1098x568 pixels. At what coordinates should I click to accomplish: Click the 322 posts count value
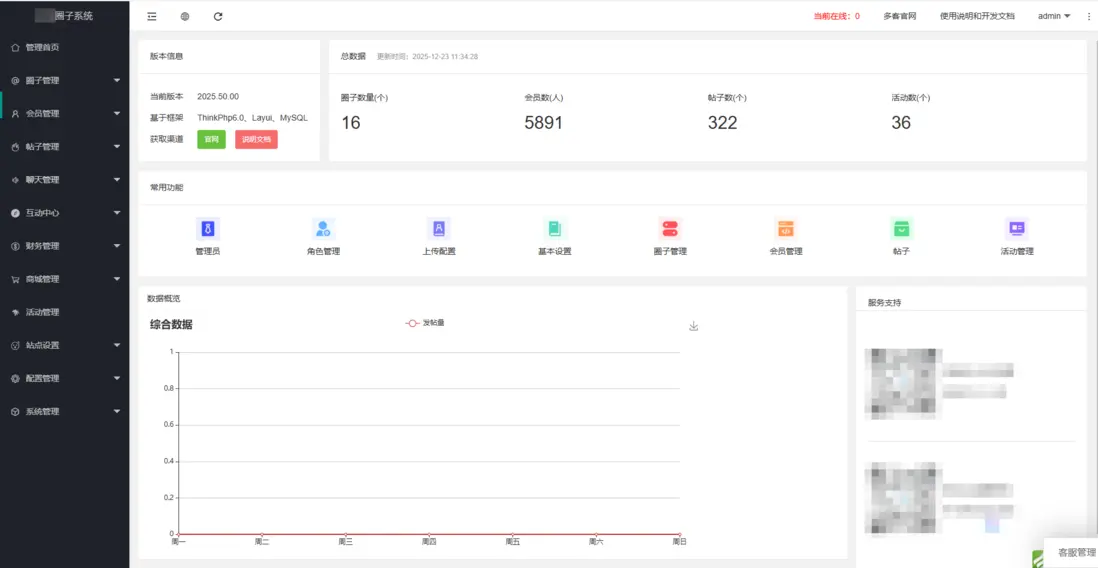click(x=723, y=123)
